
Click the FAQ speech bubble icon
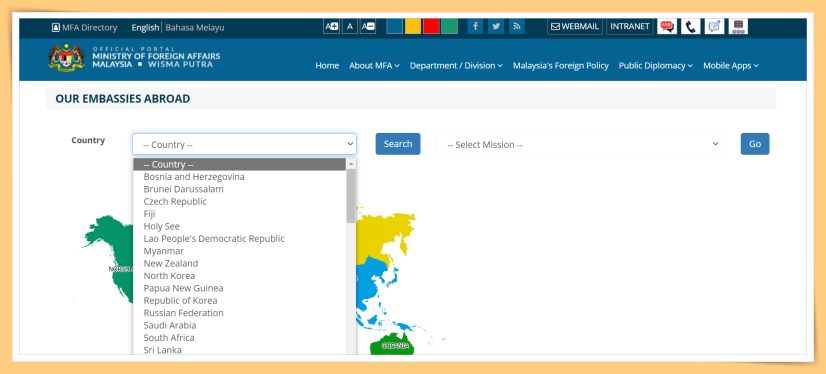click(667, 26)
